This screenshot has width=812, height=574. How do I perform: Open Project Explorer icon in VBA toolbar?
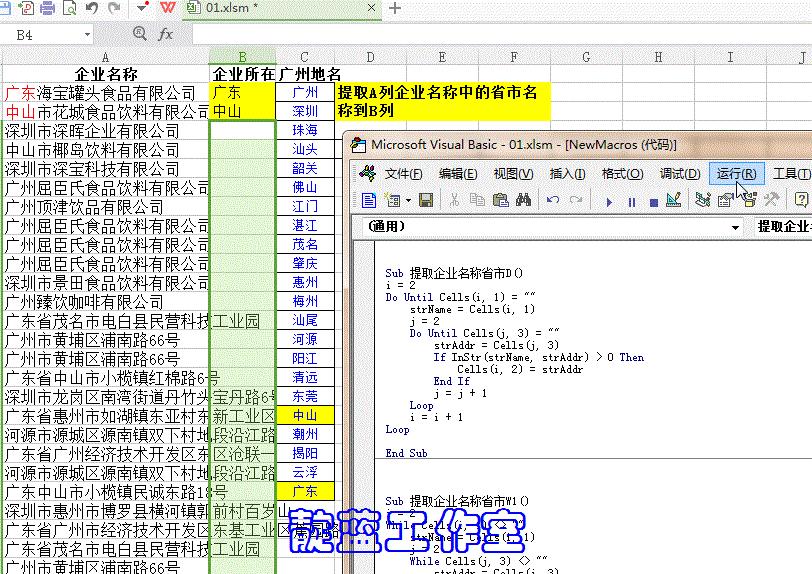703,200
